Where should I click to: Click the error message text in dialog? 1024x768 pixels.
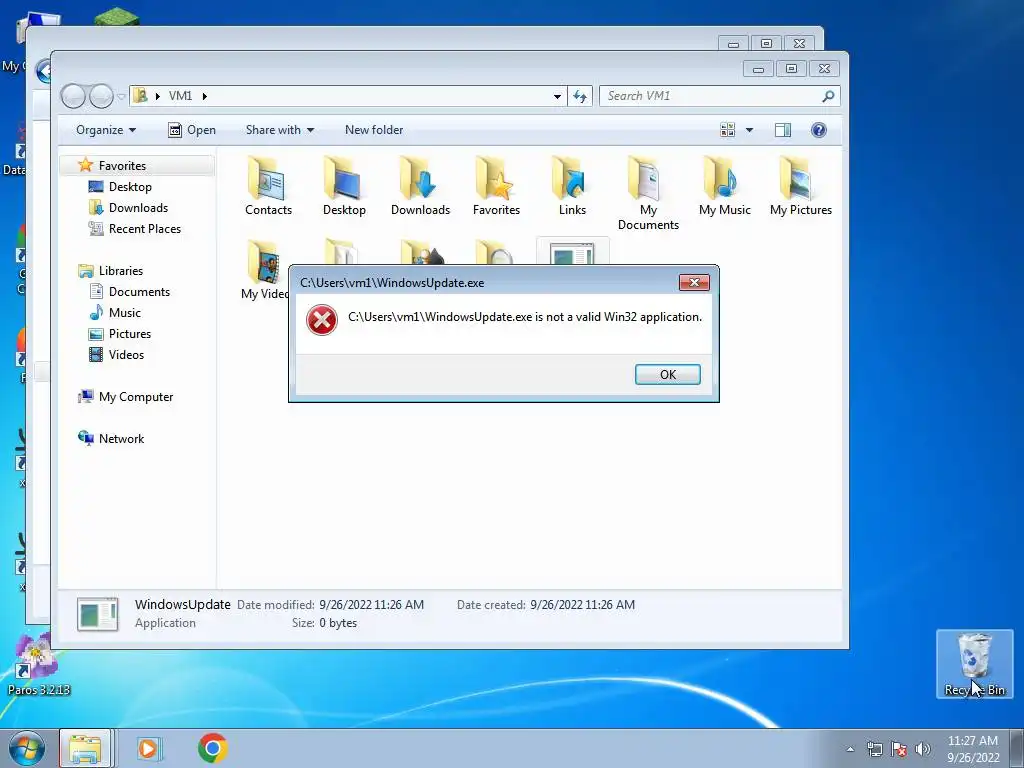pos(525,317)
